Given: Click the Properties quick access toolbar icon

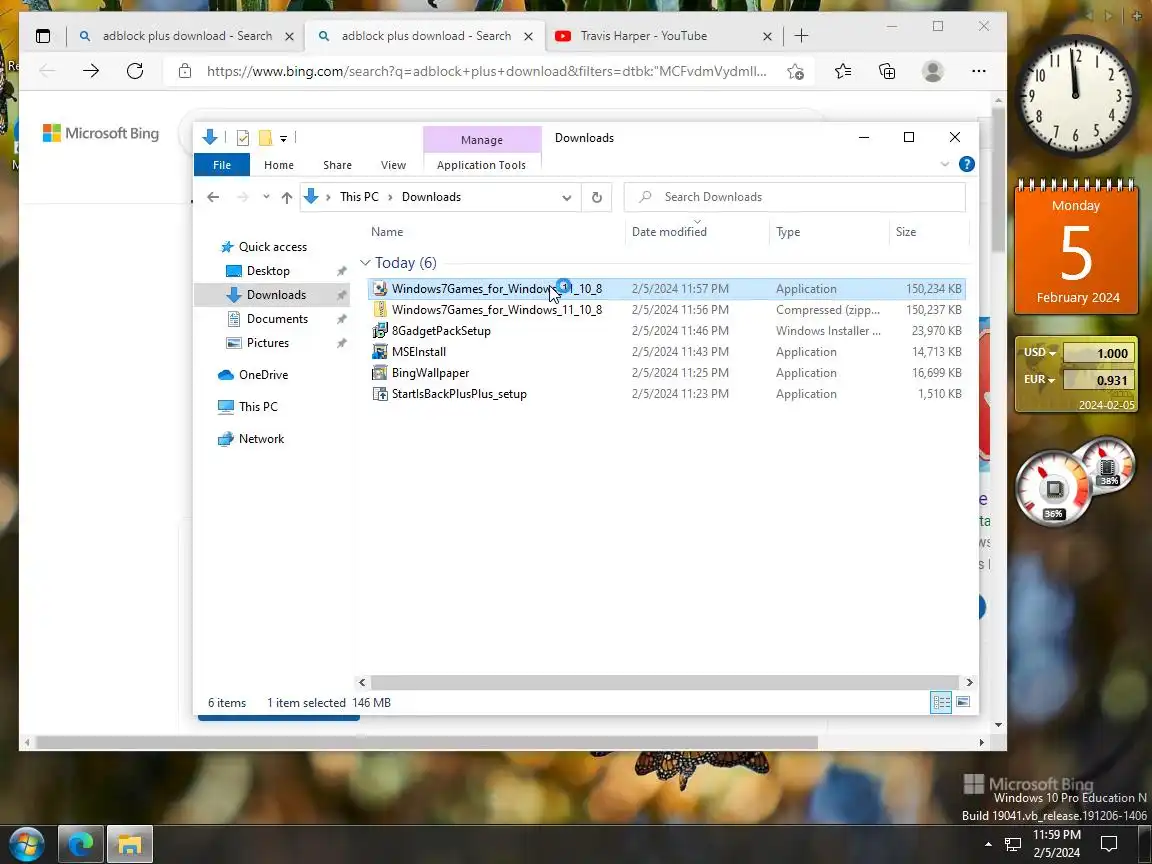Looking at the screenshot, I should 242,137.
